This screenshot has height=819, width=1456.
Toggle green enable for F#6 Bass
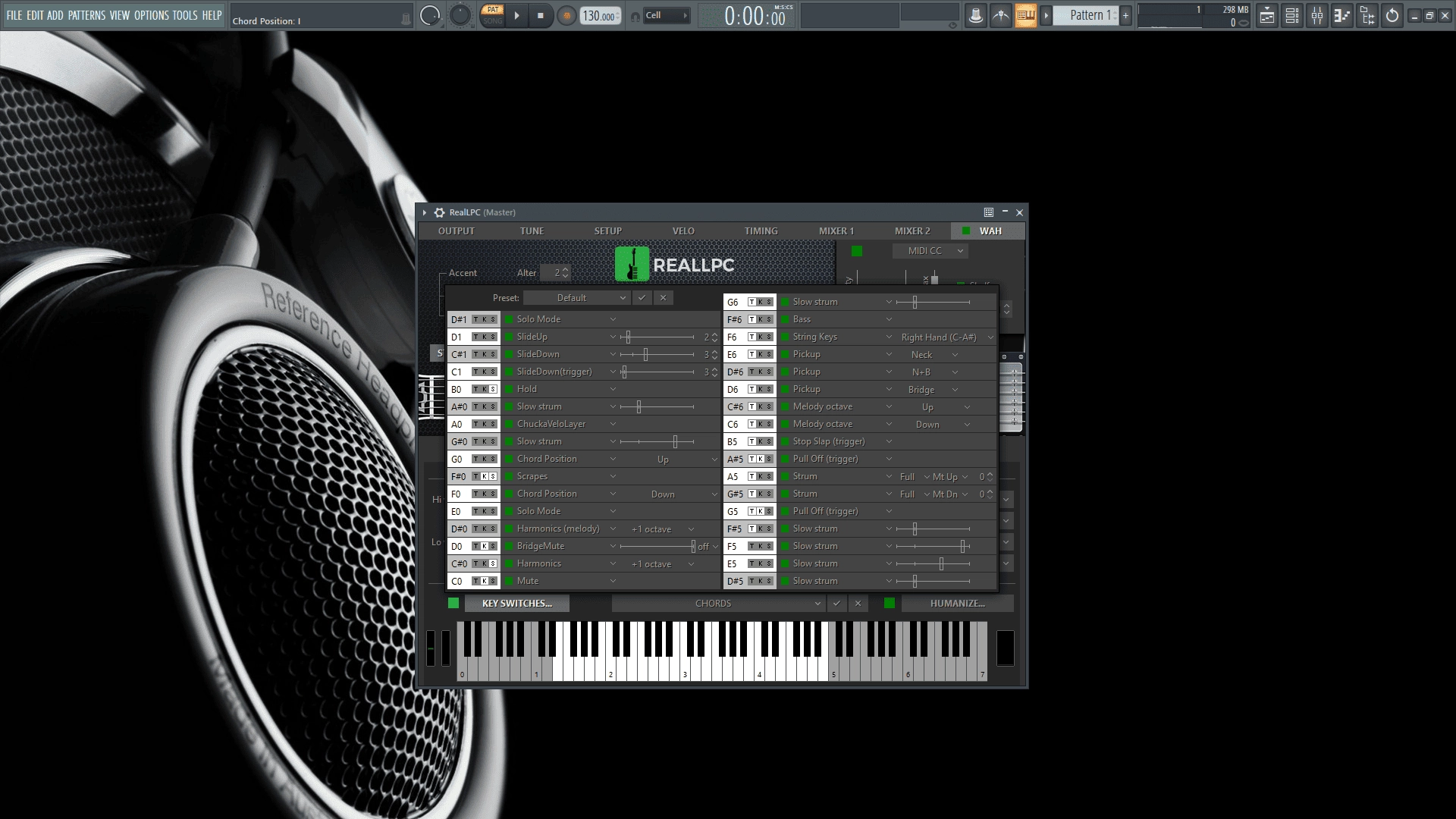[785, 319]
